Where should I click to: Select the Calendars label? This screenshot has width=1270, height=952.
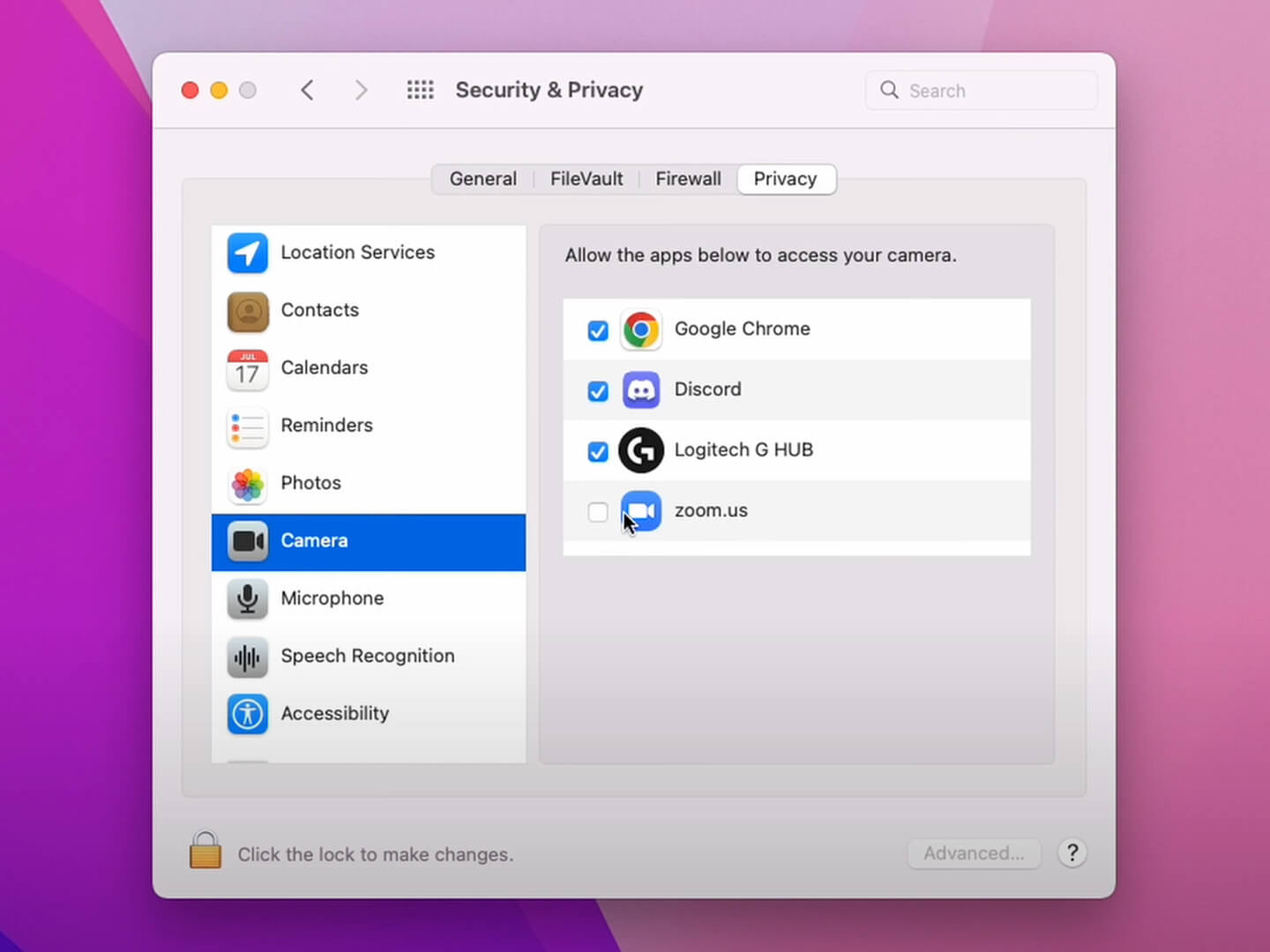pyautogui.click(x=324, y=368)
